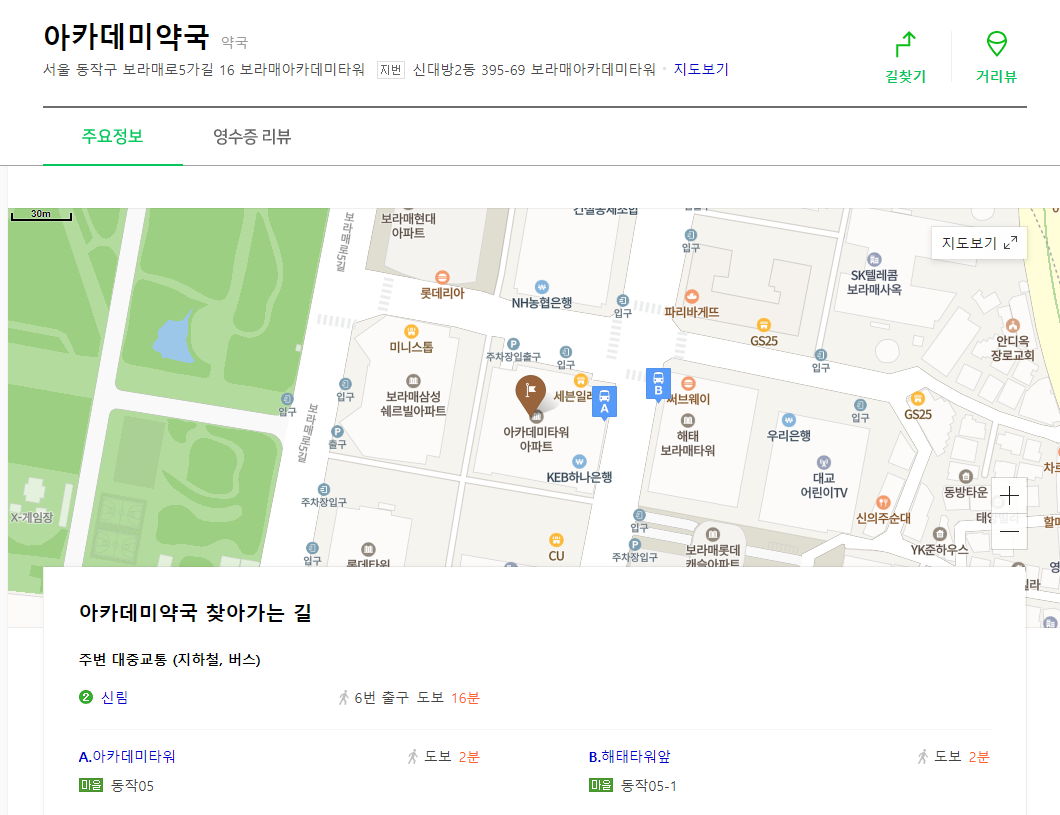This screenshot has height=815, width=1060.
Task: Click the blue pond in the park
Action: 174,337
